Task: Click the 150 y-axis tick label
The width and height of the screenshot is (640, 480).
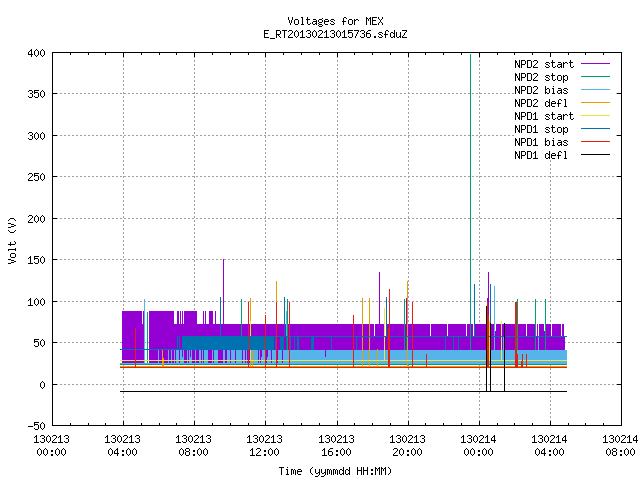Action: tap(36, 260)
